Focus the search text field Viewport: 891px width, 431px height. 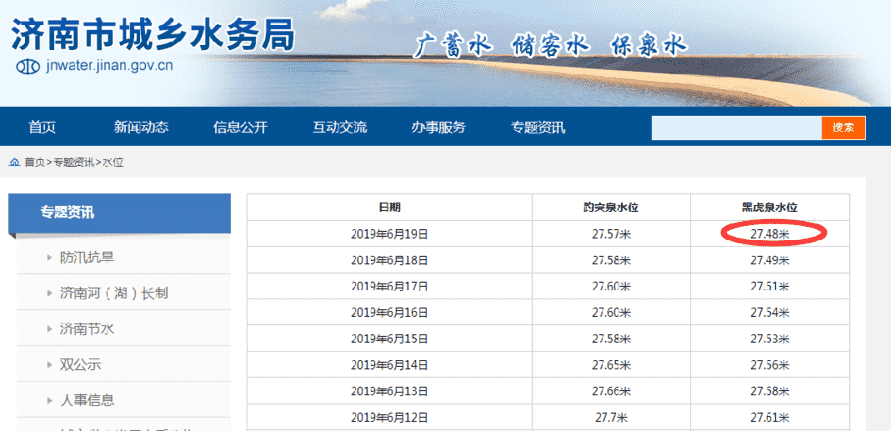click(736, 128)
